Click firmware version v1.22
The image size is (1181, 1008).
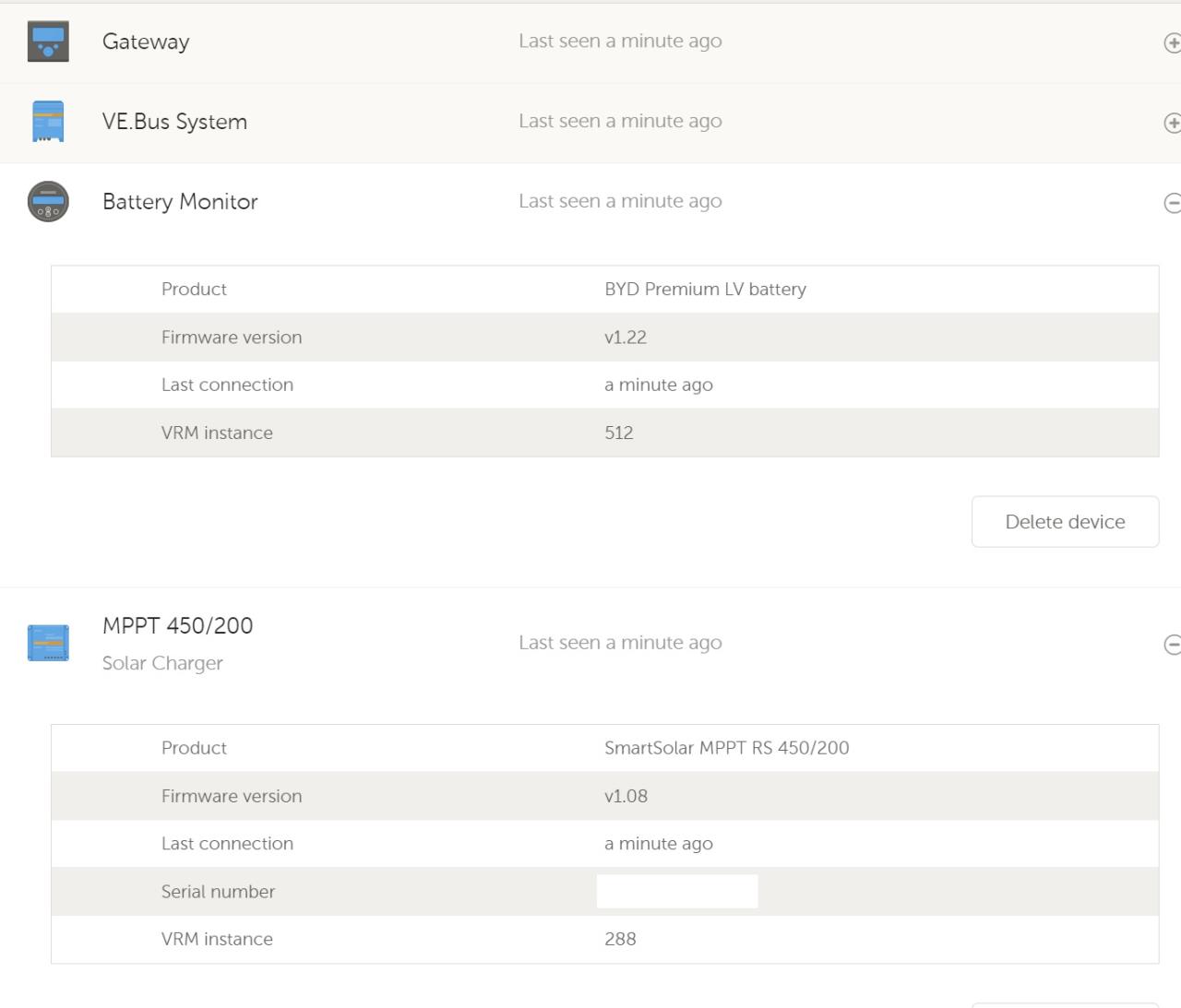[626, 338]
